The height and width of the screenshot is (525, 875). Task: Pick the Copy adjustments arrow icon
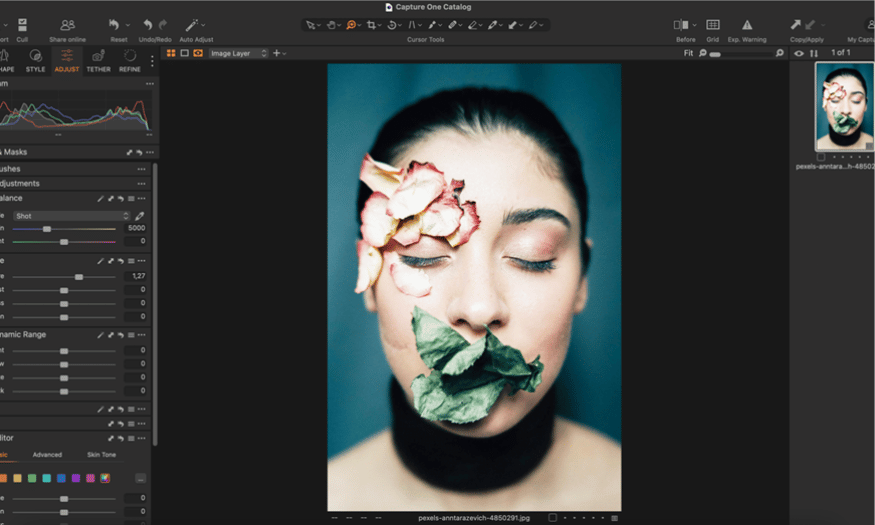click(796, 25)
